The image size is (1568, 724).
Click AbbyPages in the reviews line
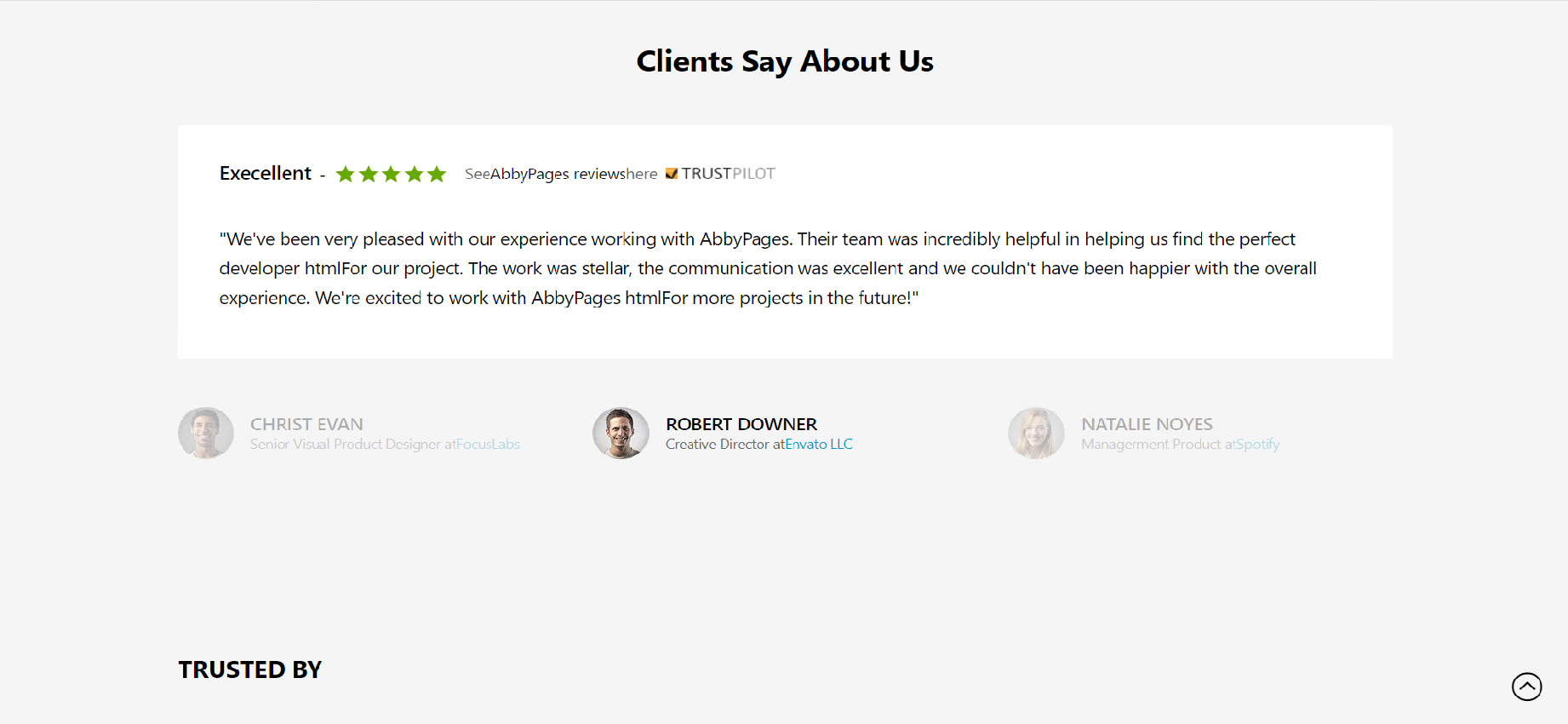click(x=529, y=174)
